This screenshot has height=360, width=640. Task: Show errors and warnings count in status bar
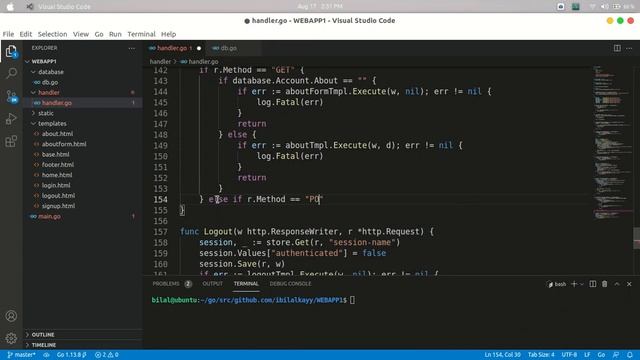point(107,355)
